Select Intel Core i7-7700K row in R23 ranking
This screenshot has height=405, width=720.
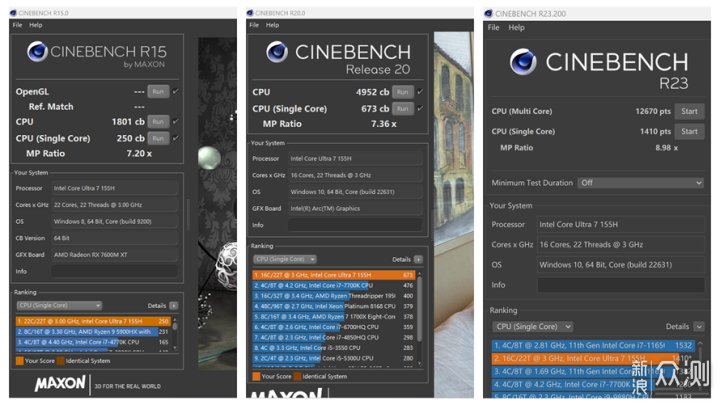[593, 384]
